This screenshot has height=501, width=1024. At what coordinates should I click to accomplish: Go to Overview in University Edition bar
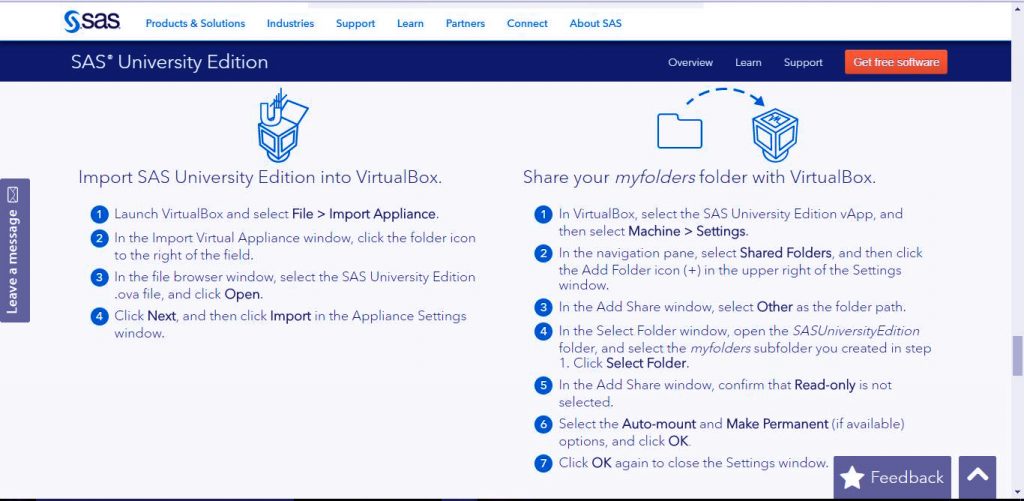pos(690,63)
